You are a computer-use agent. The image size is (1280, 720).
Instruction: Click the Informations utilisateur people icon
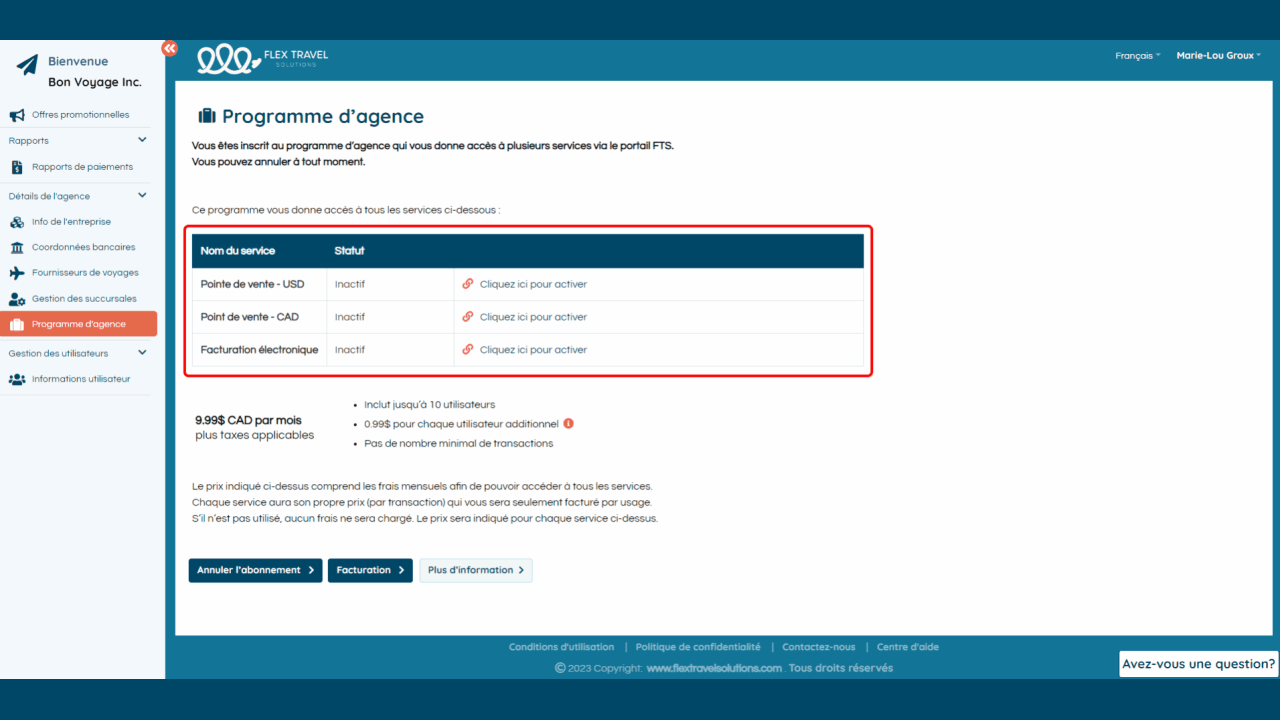coord(17,379)
